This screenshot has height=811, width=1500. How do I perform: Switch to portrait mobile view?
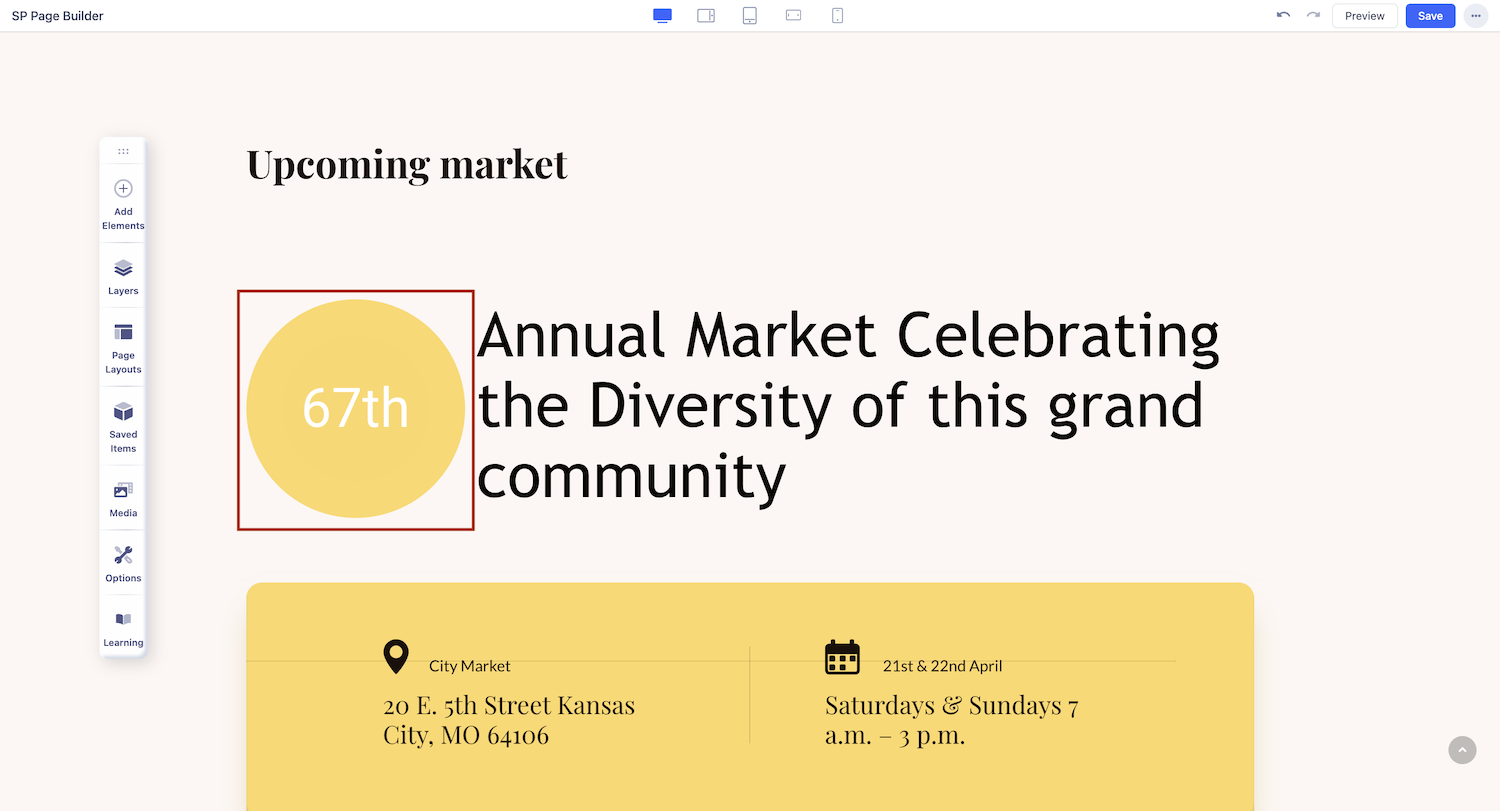tap(838, 16)
